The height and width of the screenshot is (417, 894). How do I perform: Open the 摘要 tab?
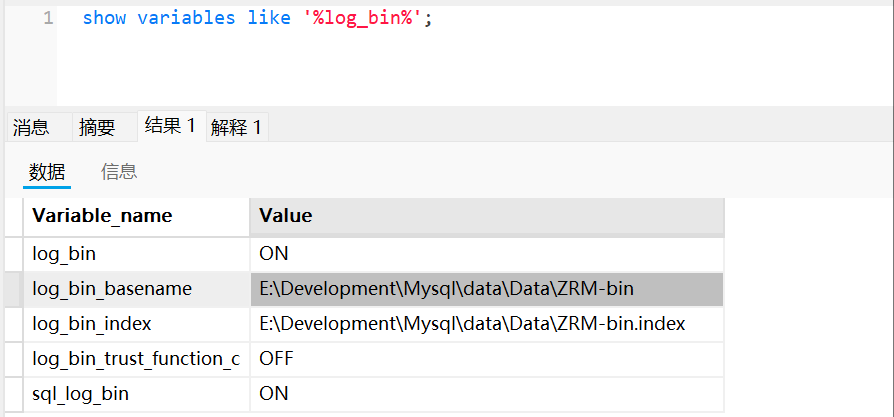pos(97,127)
